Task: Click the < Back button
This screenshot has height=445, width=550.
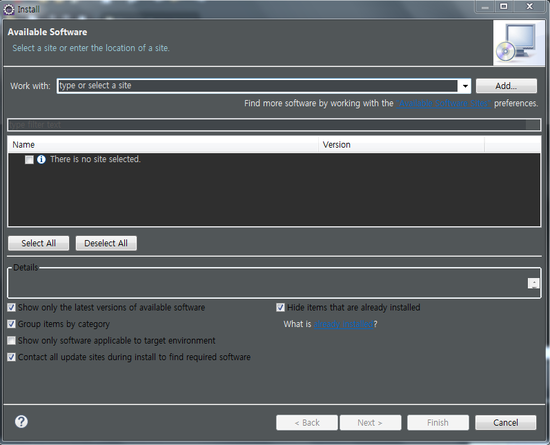Action: coord(307,423)
